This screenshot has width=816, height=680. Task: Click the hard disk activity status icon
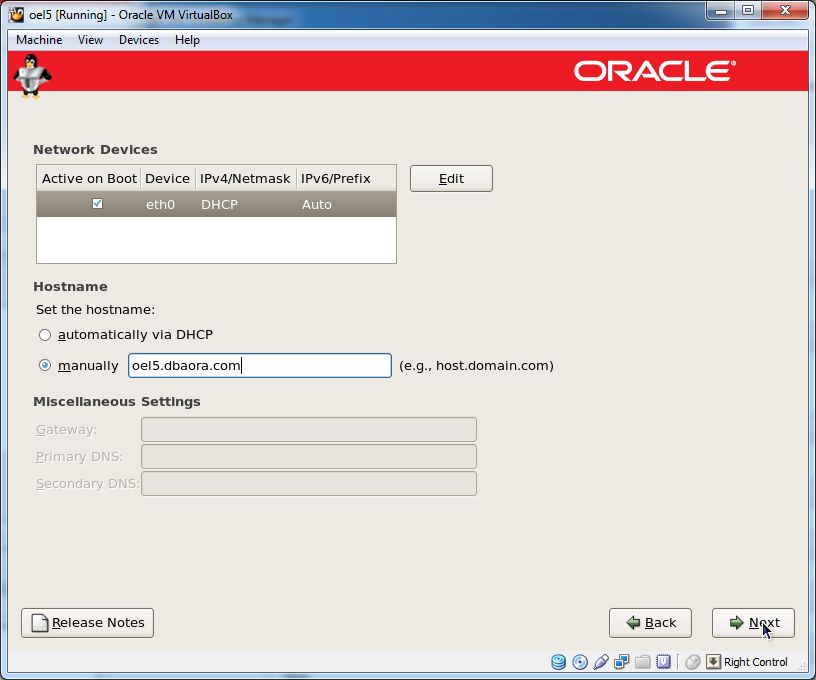pos(558,662)
